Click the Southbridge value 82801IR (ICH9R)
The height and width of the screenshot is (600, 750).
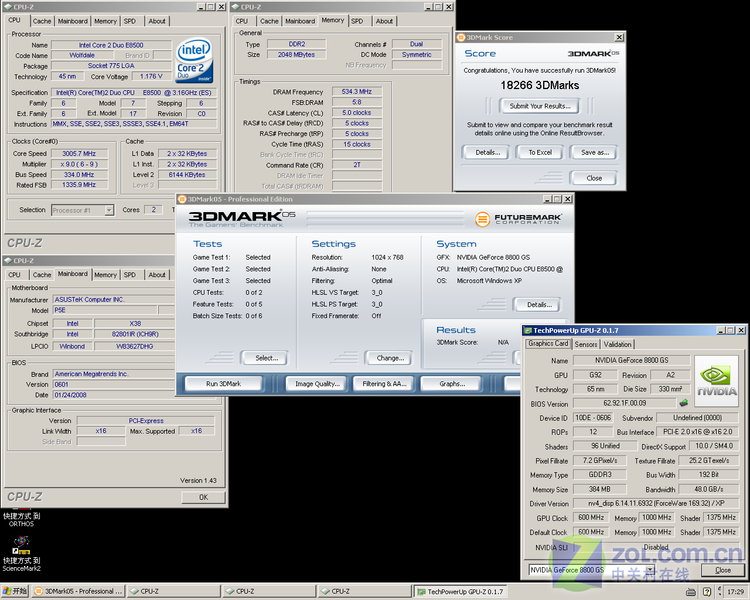[134, 334]
